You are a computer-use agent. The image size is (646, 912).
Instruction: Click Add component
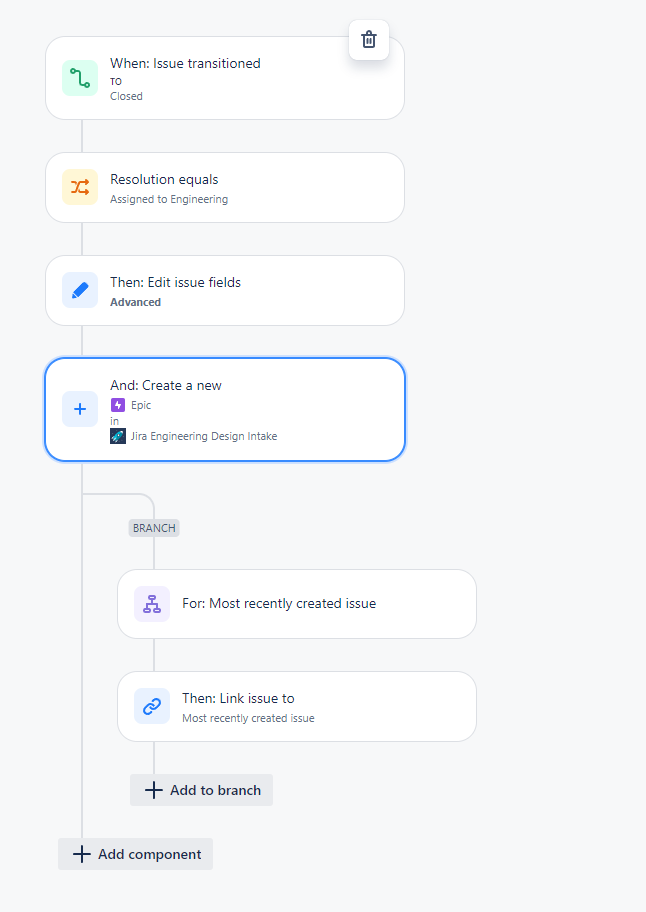coord(135,854)
